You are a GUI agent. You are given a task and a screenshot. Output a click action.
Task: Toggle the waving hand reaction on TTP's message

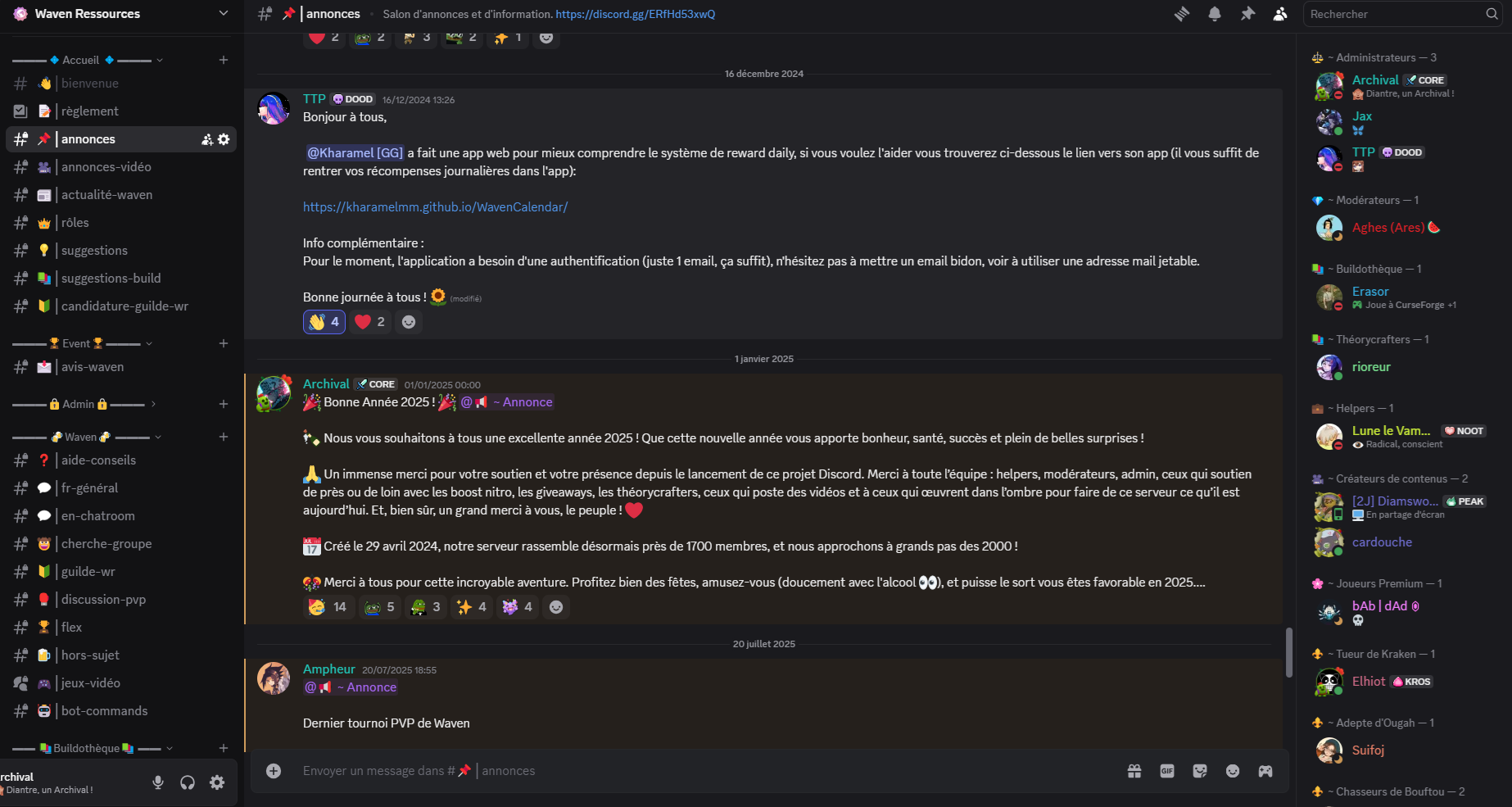coord(324,322)
